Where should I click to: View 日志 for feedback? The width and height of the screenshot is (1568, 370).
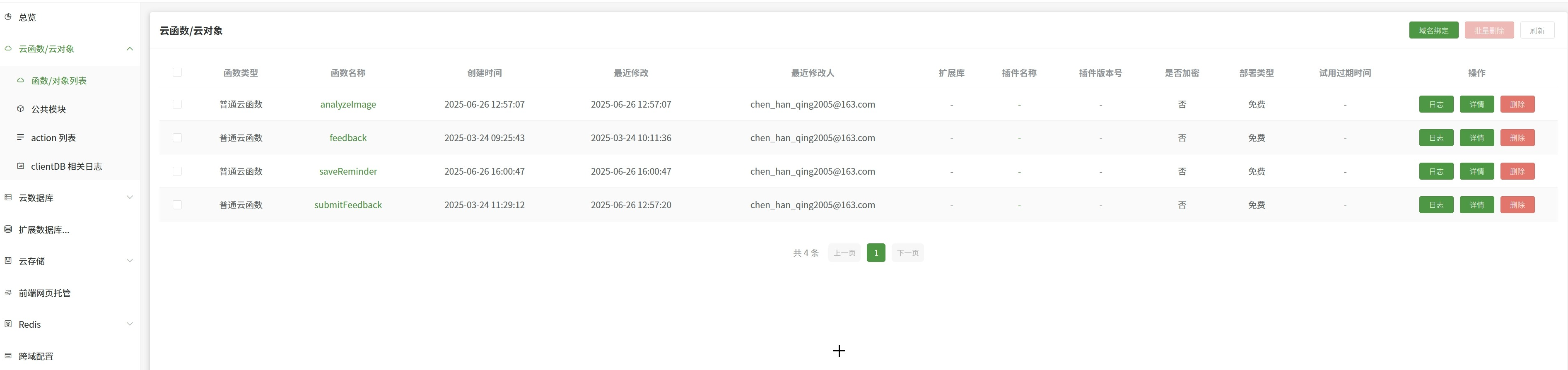[x=1436, y=137]
